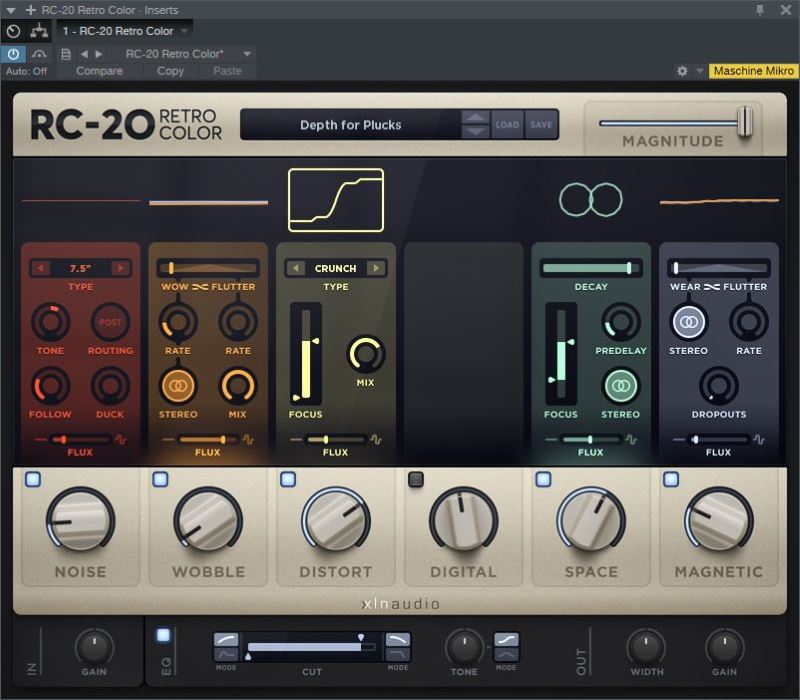Expand the arrow next to the gear

[x=699, y=71]
